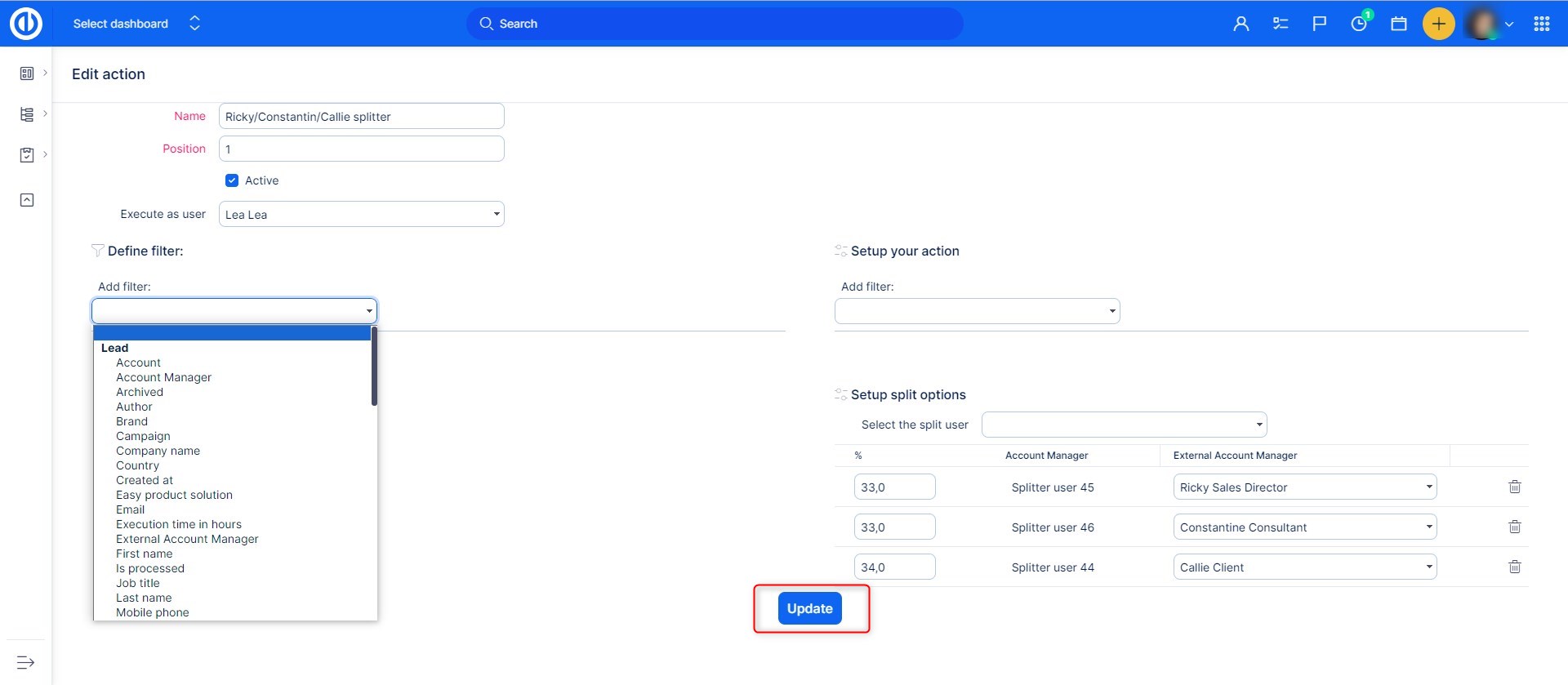The width and height of the screenshot is (1568, 685).
Task: Change Ricky Sales Director external manager dropdown
Action: click(1304, 487)
